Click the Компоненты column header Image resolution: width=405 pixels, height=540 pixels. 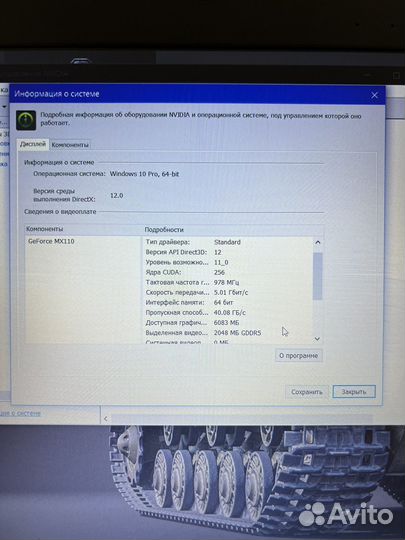(83, 229)
